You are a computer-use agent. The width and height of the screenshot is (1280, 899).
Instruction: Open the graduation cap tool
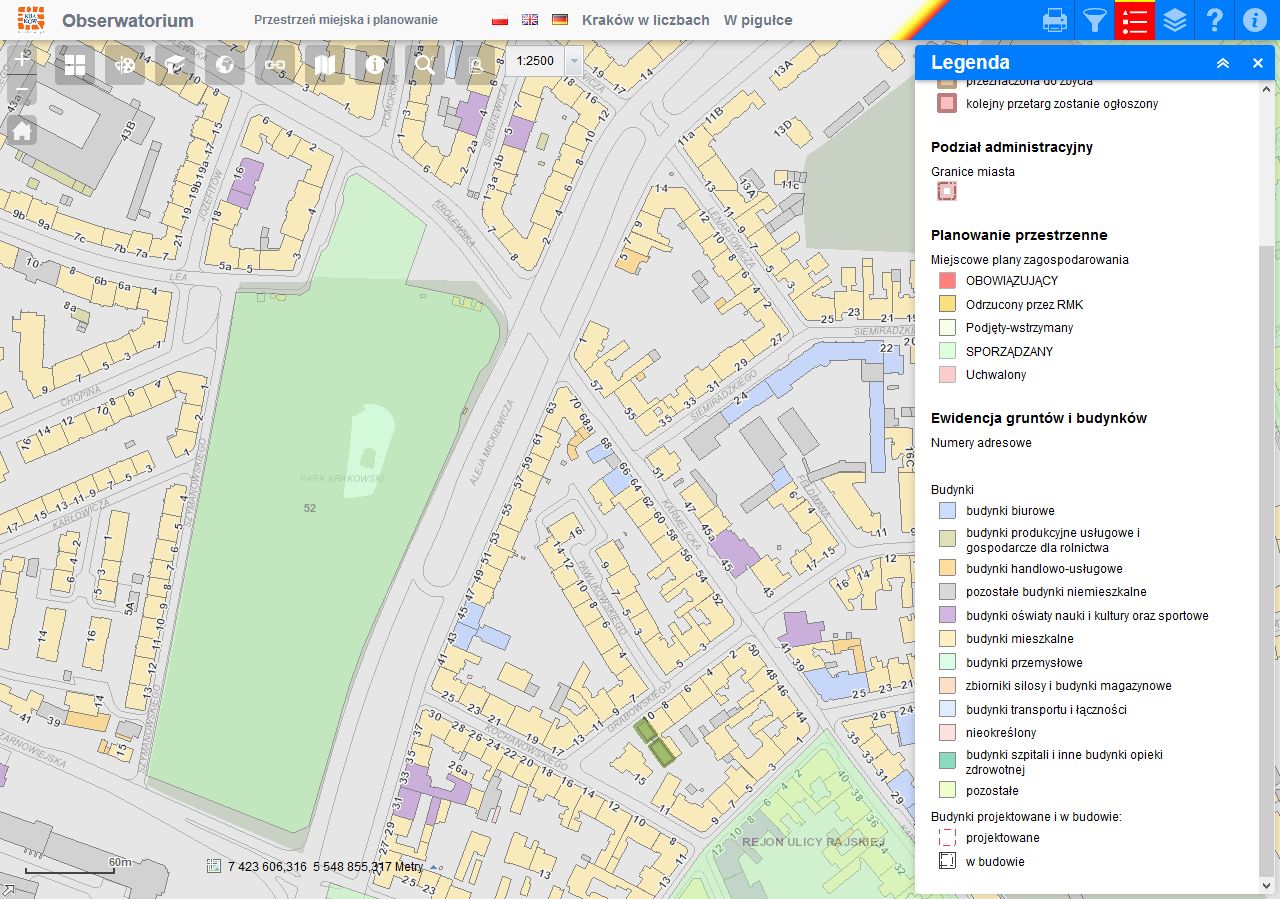[x=175, y=66]
